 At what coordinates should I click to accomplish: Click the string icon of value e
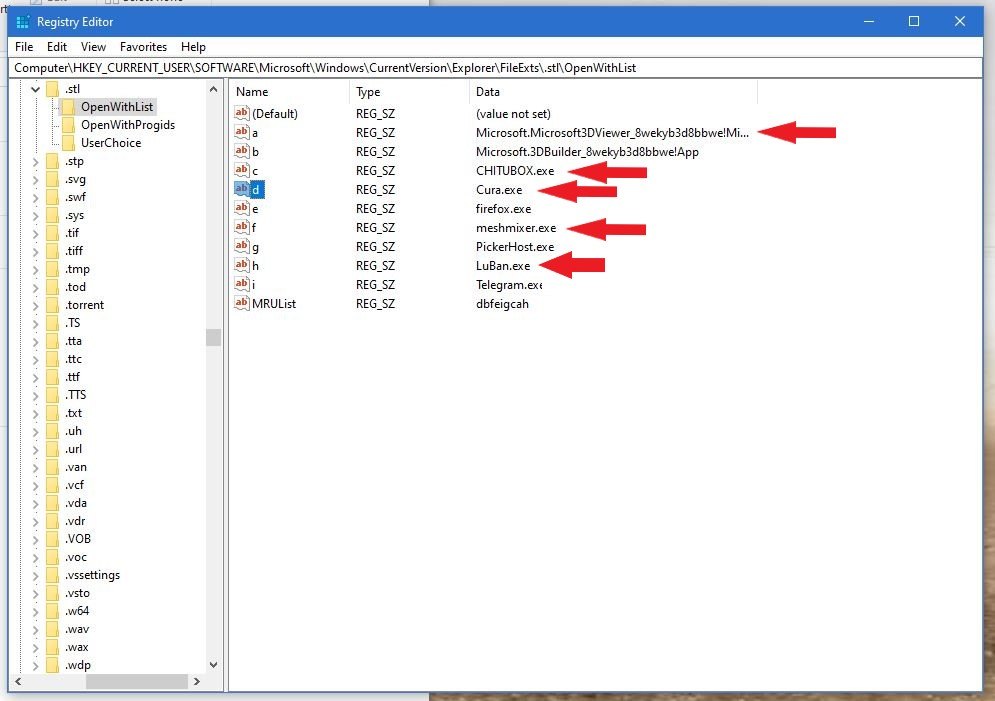242,208
